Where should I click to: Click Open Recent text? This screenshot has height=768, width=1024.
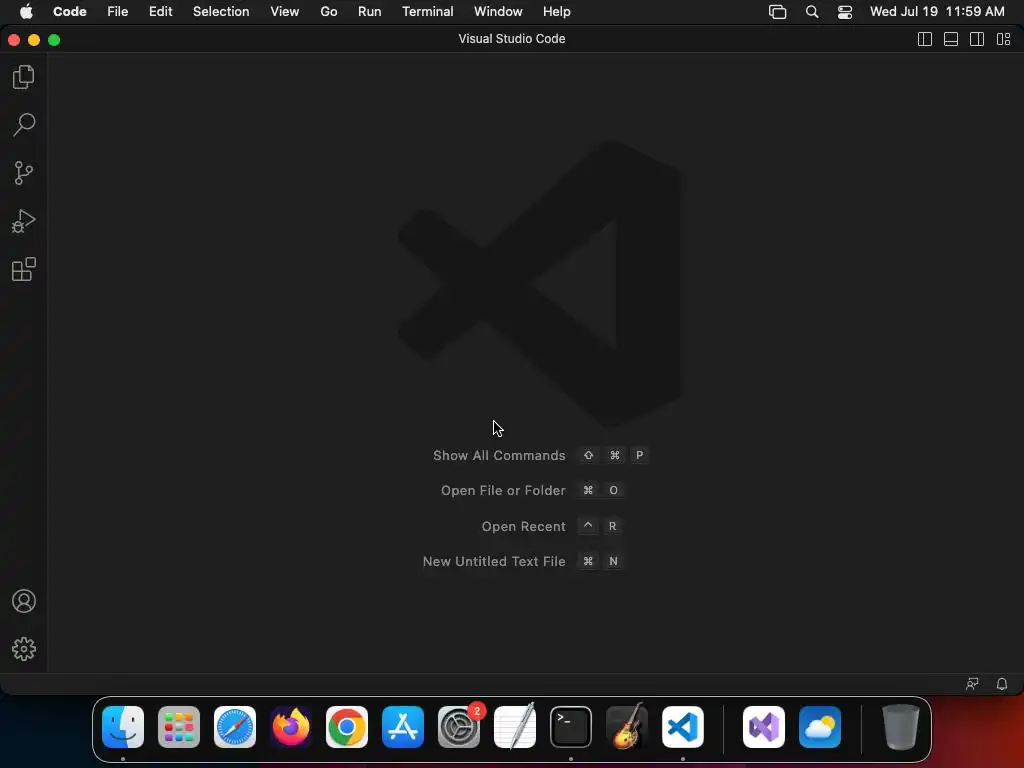click(523, 526)
